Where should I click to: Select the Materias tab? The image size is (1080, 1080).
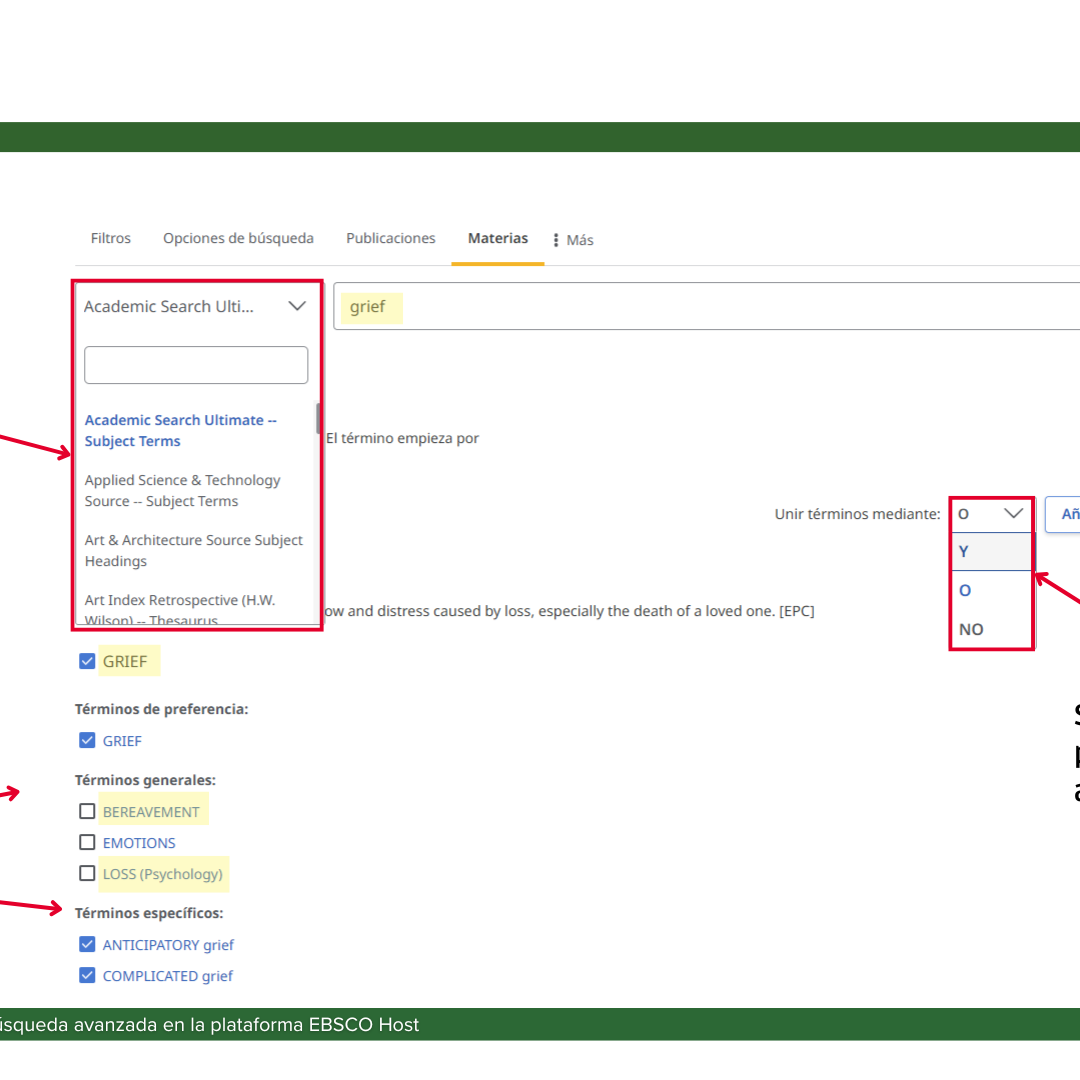coord(497,239)
